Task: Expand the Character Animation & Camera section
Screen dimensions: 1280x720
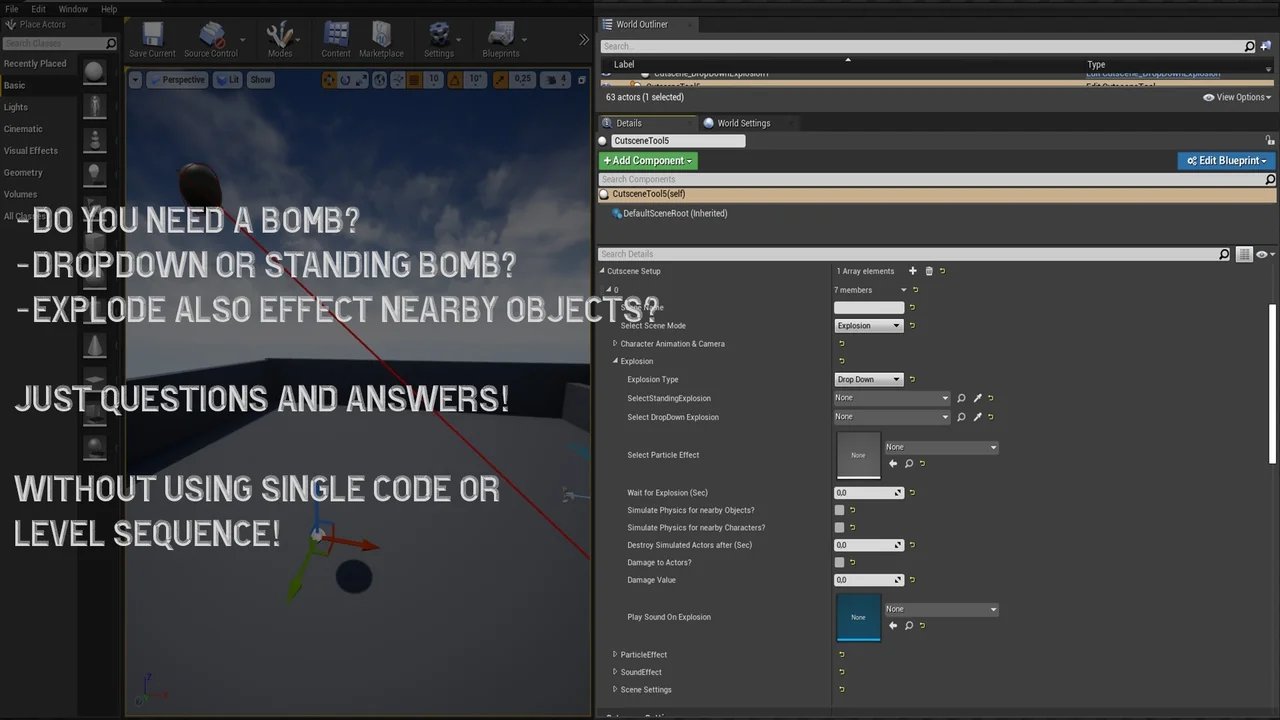Action: 616,344
